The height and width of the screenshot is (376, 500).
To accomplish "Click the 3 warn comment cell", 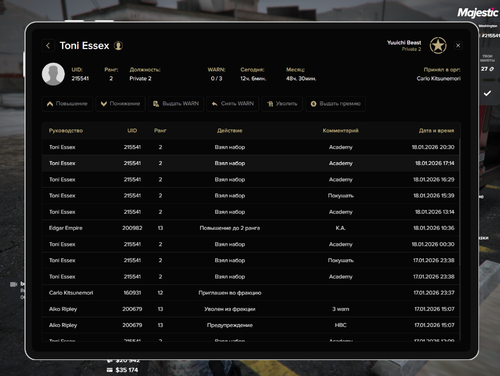I will 341,309.
